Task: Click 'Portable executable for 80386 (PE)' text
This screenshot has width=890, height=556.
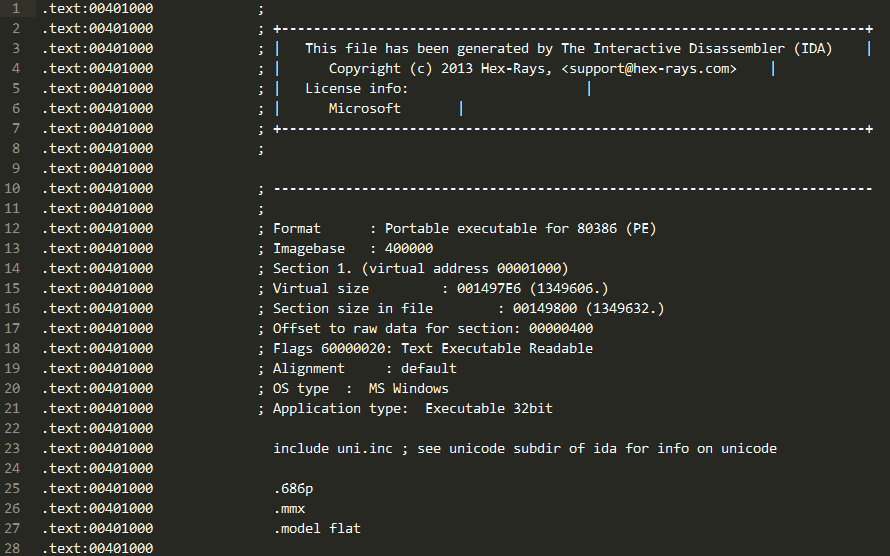Action: point(520,229)
